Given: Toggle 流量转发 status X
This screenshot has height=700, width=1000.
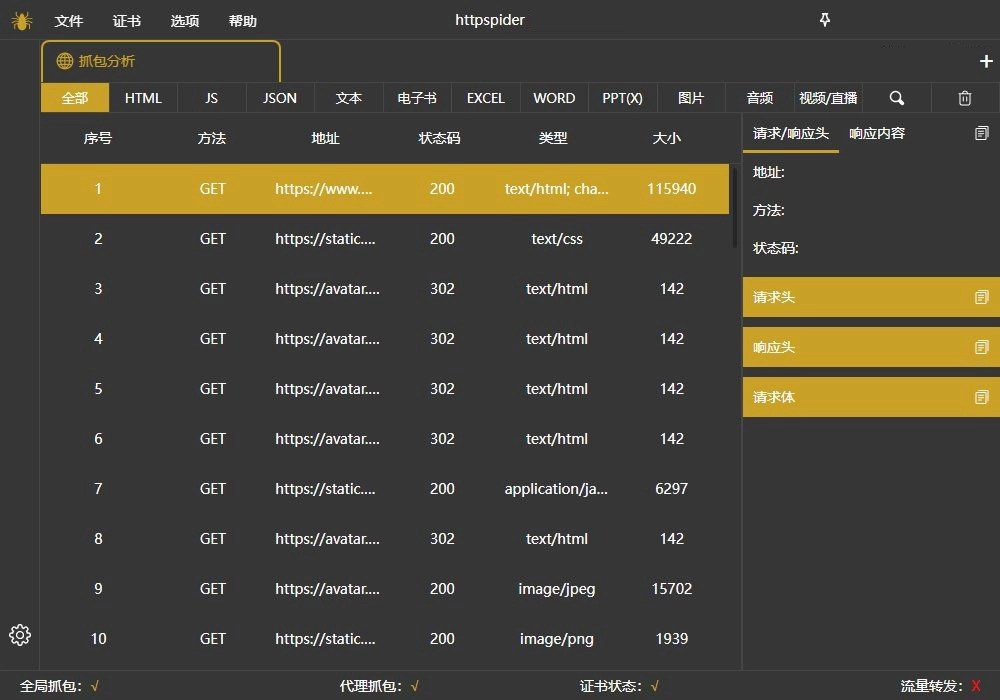Looking at the screenshot, I should pos(976,687).
